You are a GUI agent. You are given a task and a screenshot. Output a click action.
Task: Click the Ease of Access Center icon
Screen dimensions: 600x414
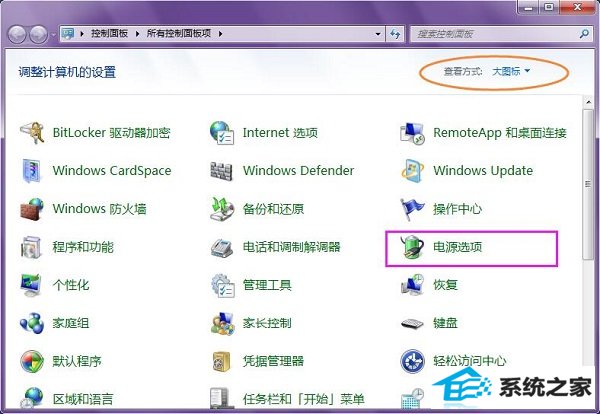pos(412,361)
